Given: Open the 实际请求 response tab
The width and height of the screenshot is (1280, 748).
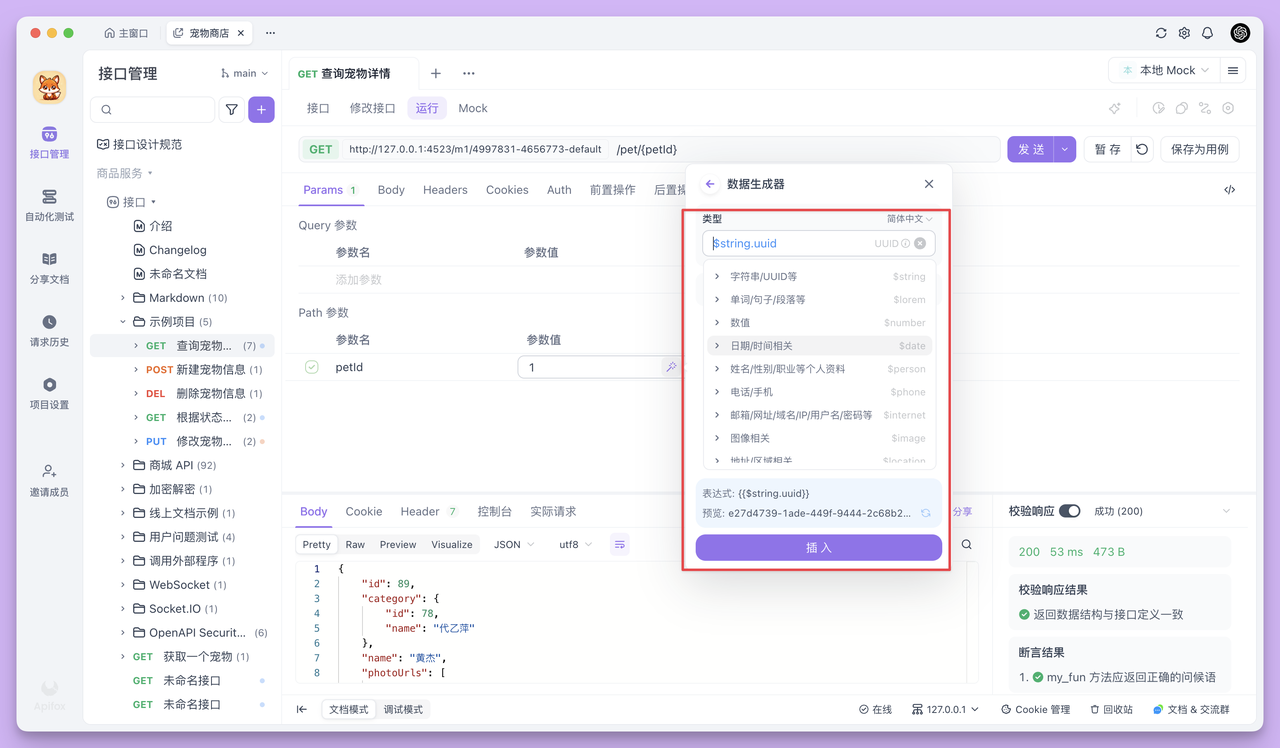Looking at the screenshot, I should click(x=553, y=511).
